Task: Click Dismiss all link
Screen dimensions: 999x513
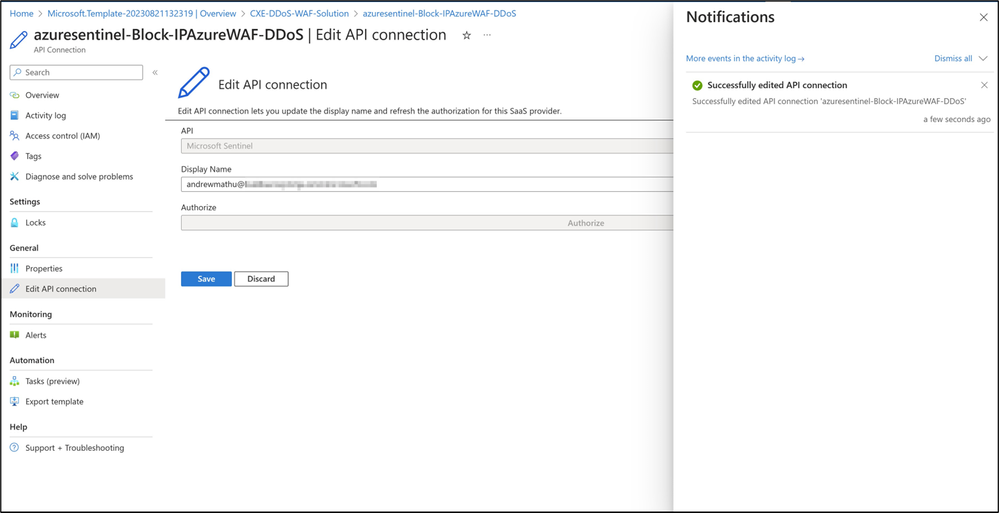Action: 953,59
